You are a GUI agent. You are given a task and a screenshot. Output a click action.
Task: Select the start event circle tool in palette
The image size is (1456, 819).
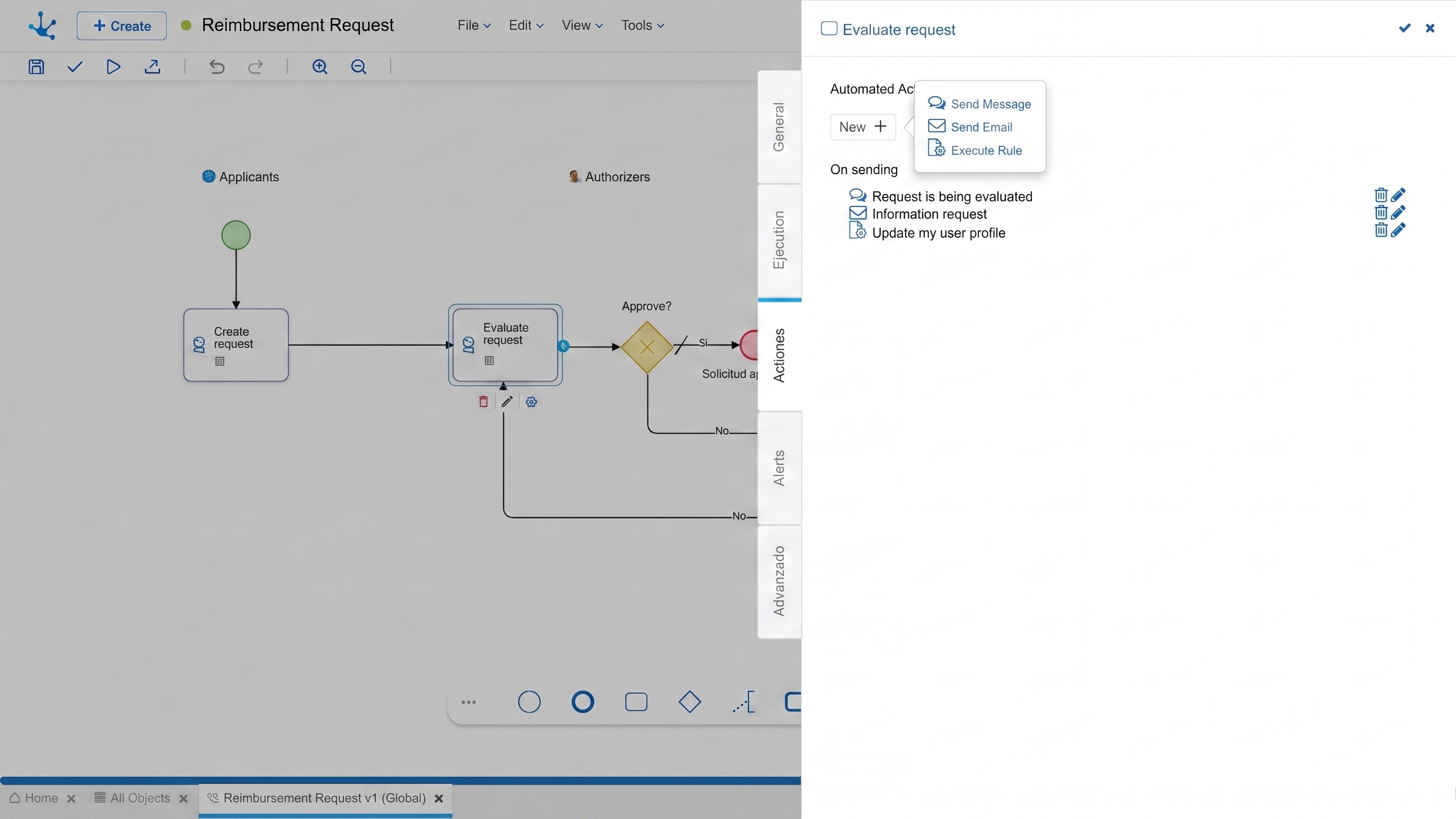coord(529,702)
